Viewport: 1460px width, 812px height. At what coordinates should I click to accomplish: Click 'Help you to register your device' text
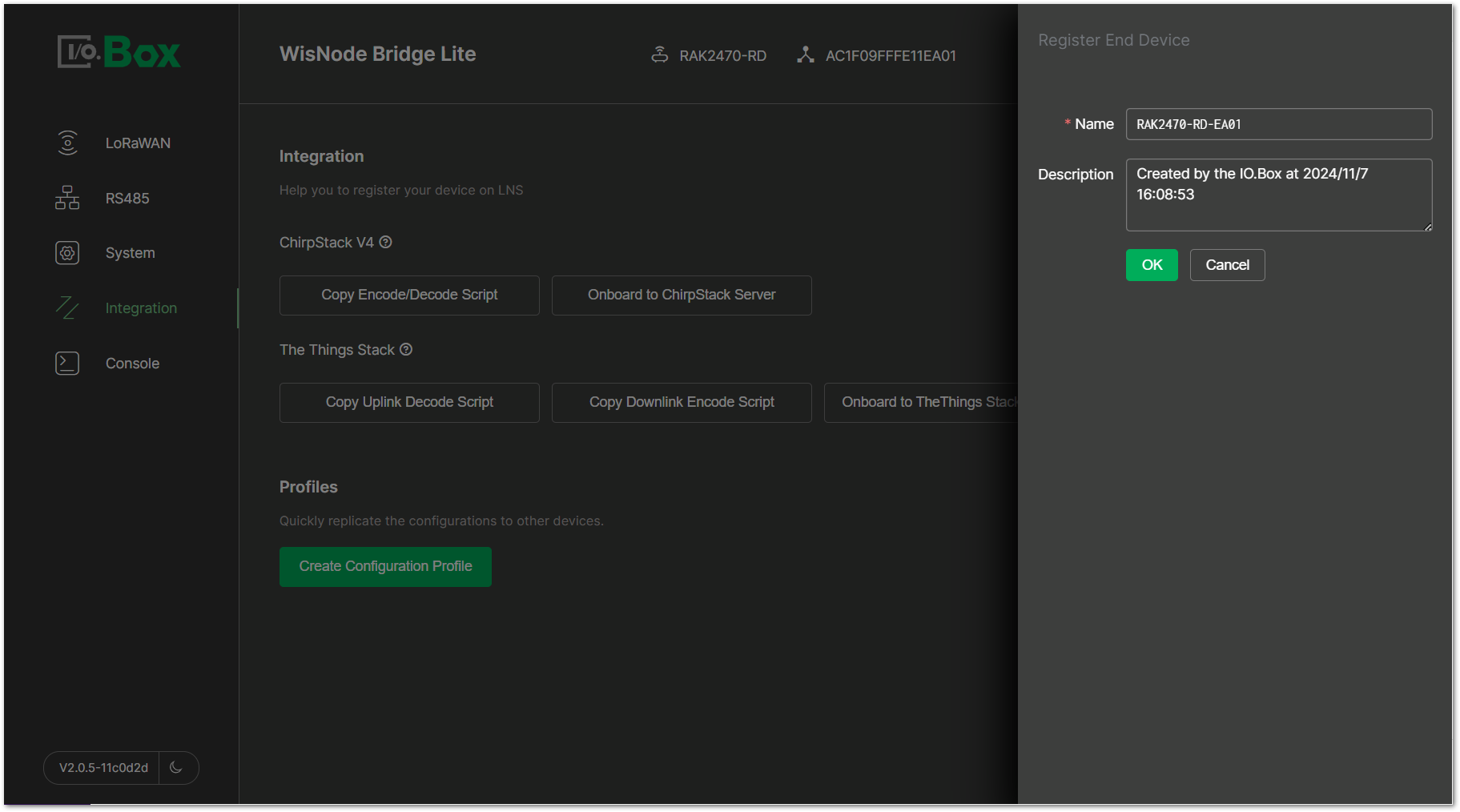(x=400, y=190)
